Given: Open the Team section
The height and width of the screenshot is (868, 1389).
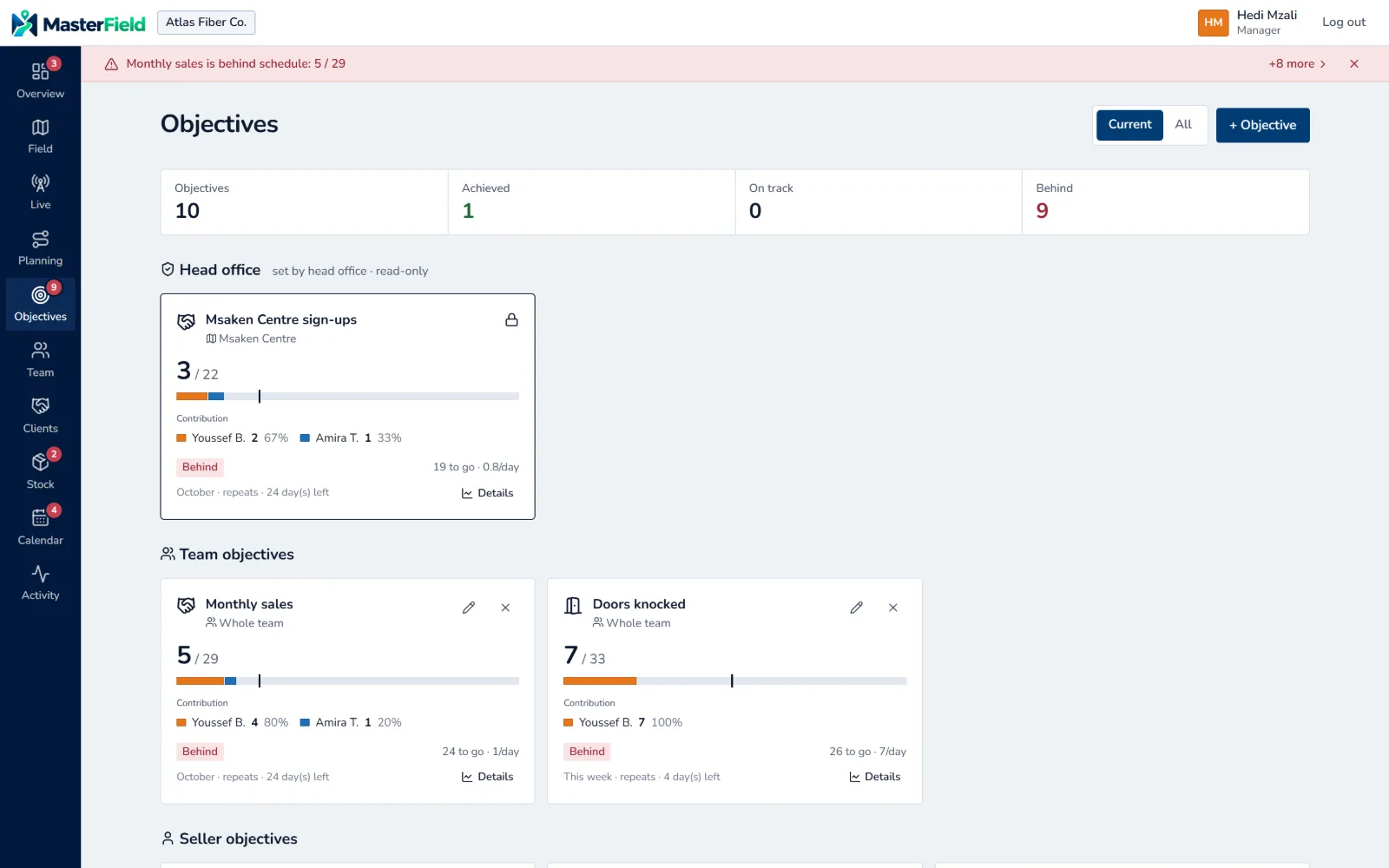Looking at the screenshot, I should click(40, 359).
